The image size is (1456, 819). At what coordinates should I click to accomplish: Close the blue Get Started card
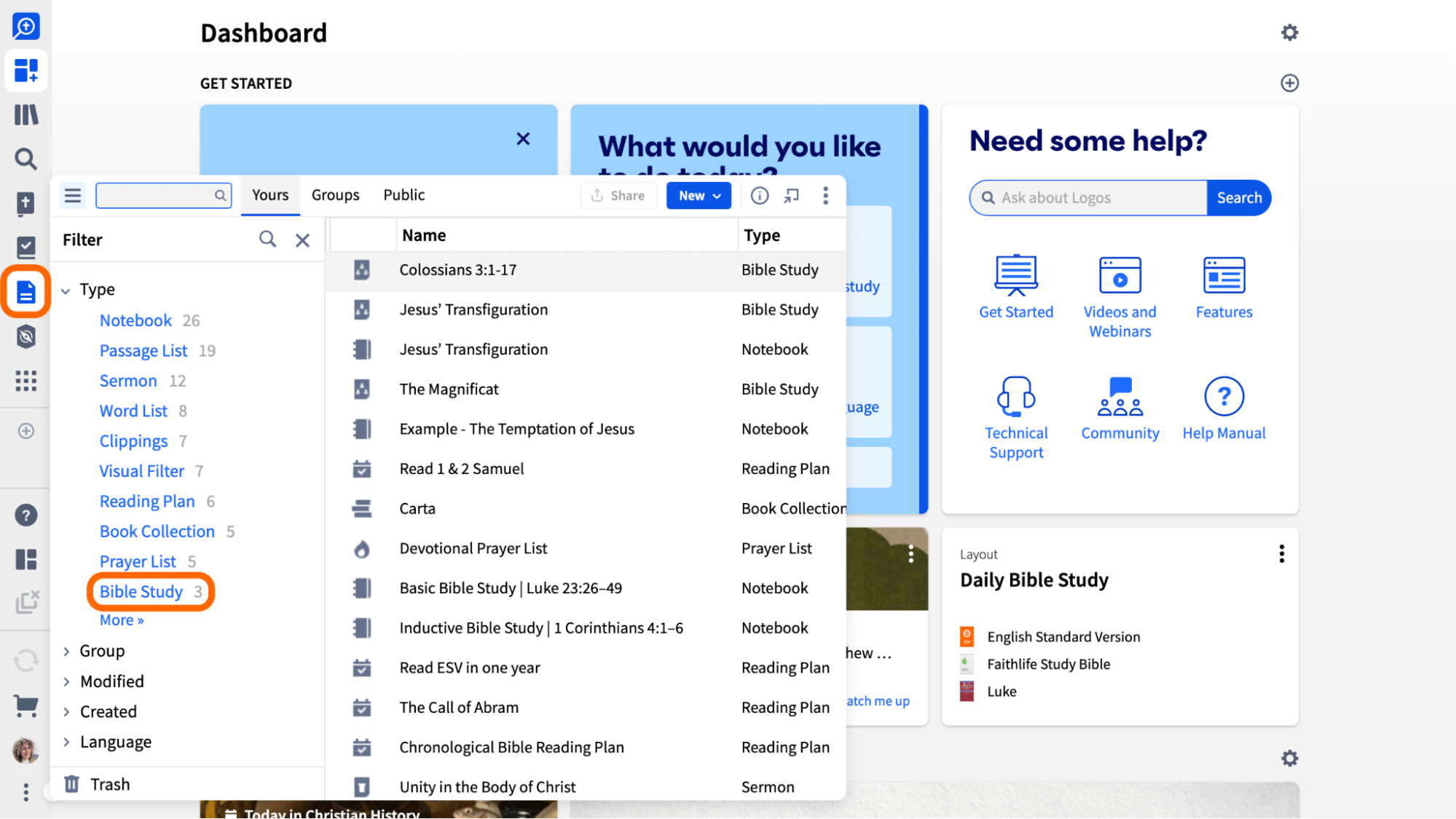(x=523, y=138)
